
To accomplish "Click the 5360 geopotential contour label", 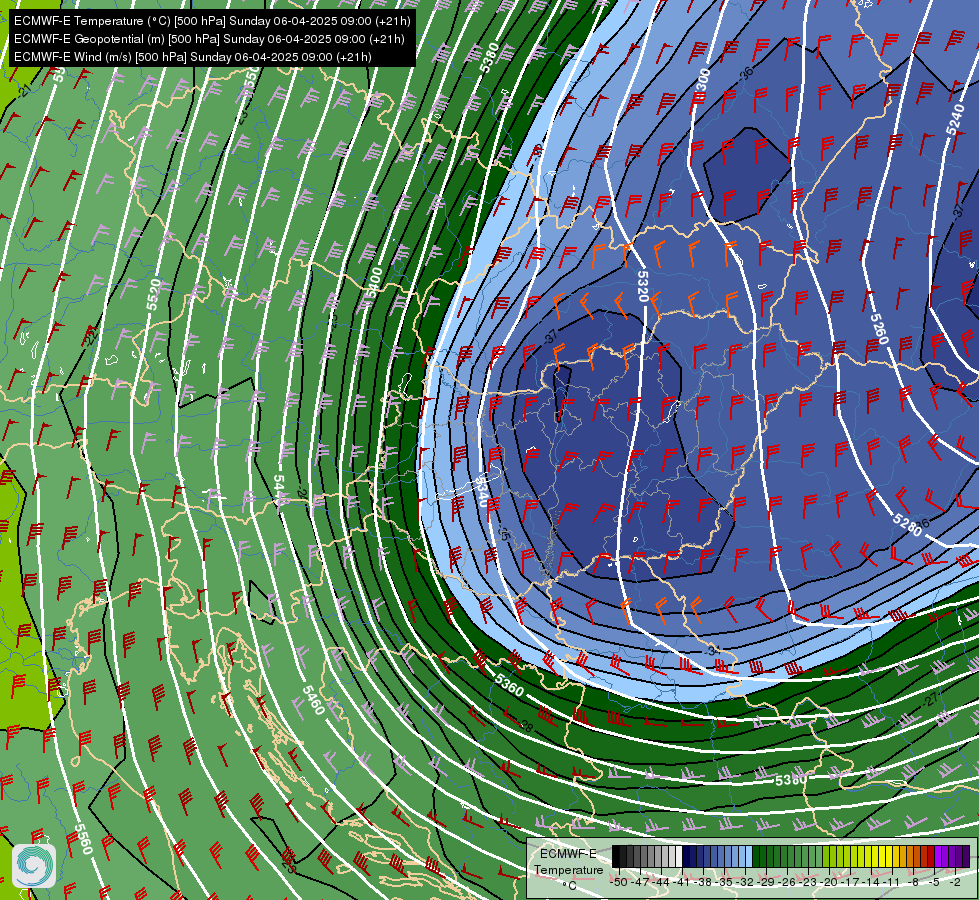I will pos(509,685).
